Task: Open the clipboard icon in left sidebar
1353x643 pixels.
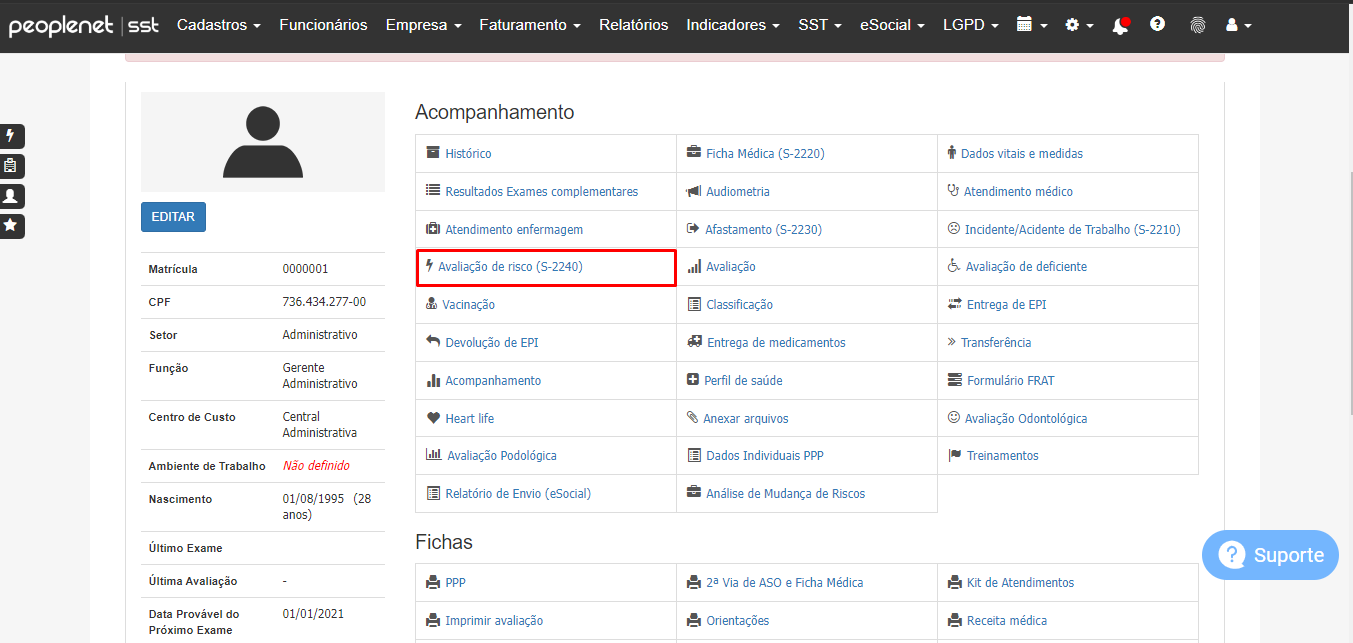Action: (12, 166)
